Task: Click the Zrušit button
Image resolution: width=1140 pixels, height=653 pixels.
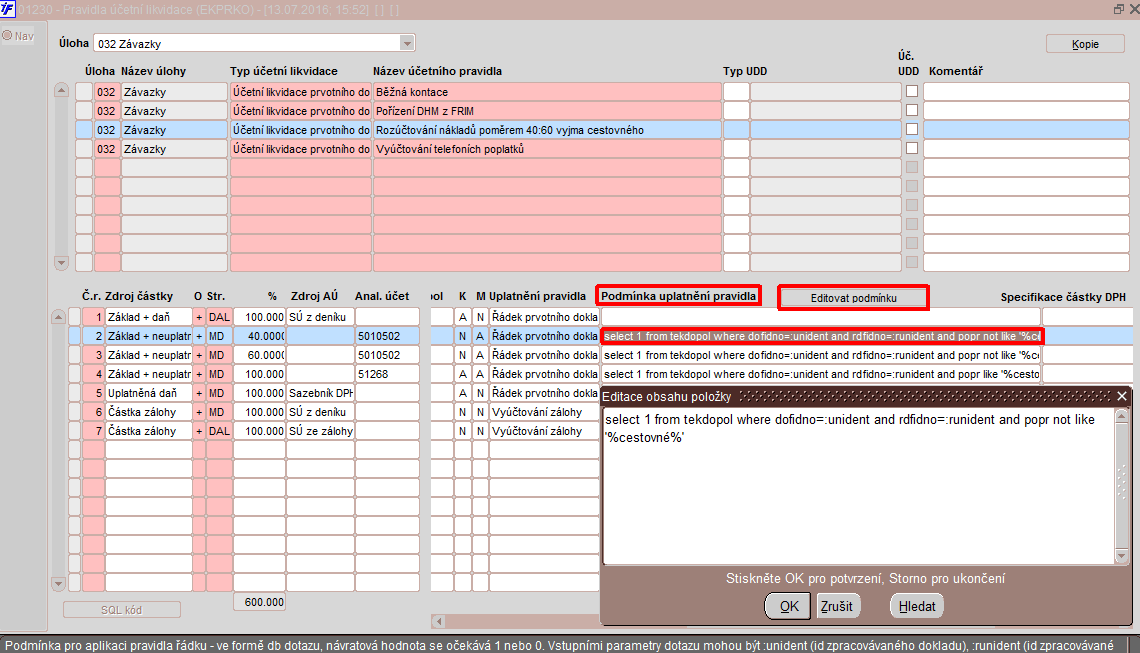Action: (x=836, y=606)
